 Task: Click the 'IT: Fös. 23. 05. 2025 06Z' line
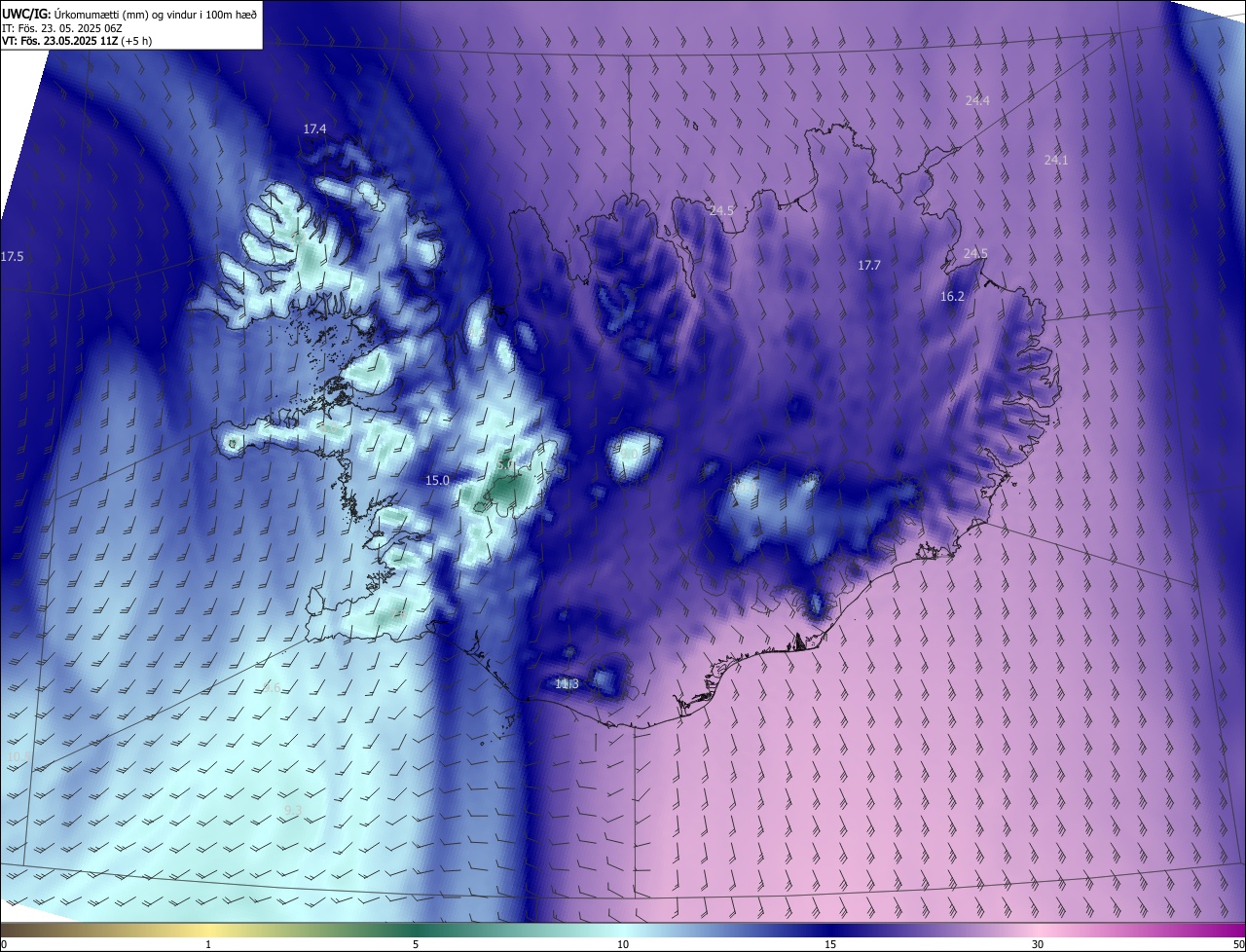[62, 28]
